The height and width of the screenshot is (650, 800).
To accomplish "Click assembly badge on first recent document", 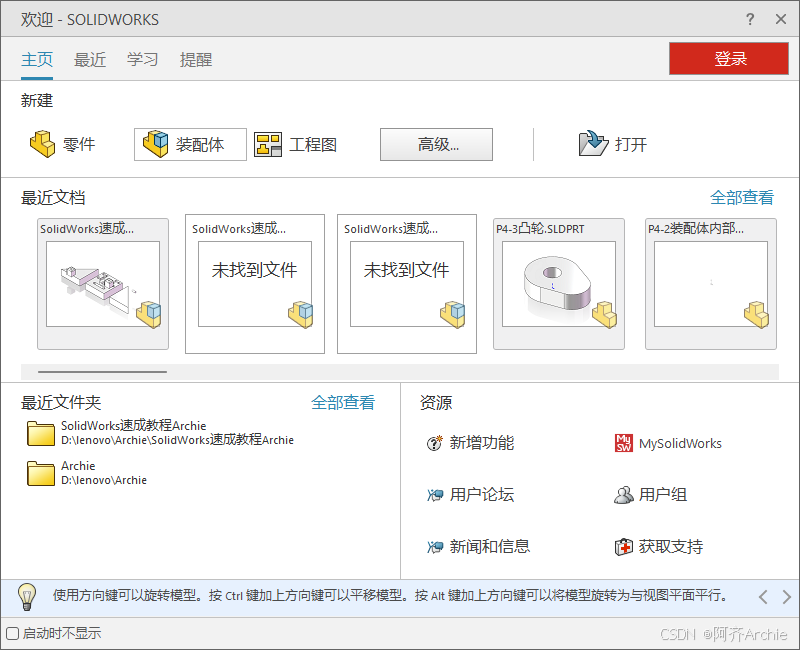I will (148, 314).
